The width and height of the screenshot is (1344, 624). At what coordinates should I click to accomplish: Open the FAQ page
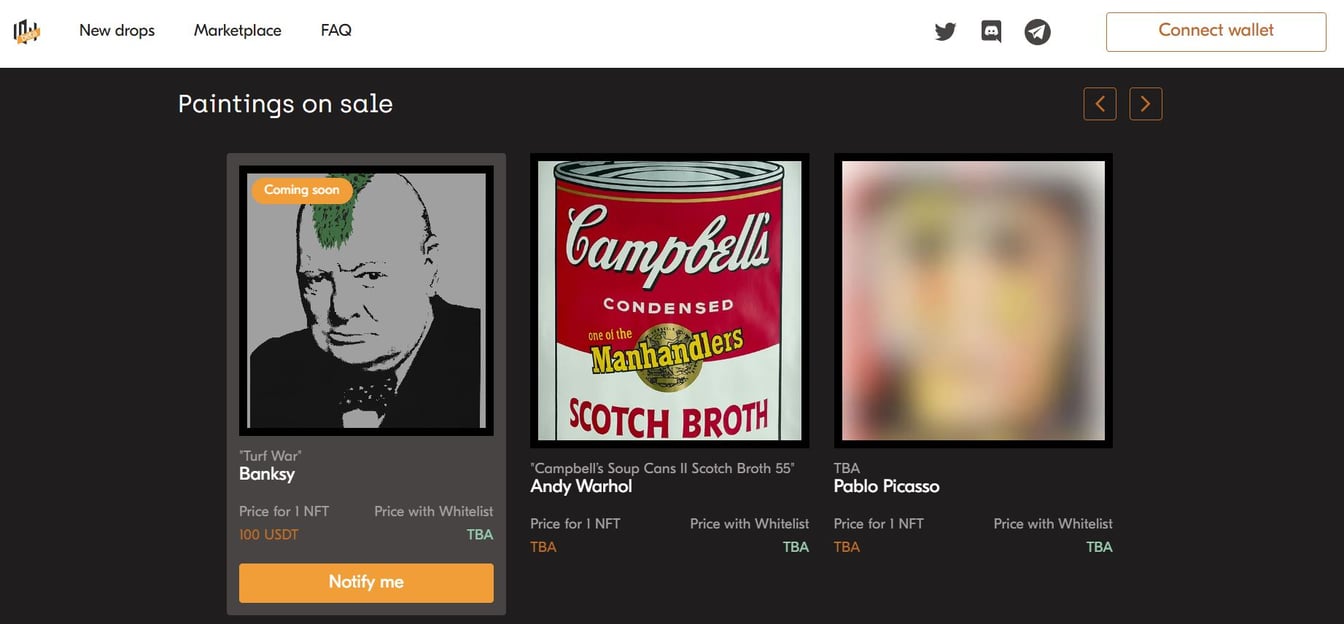[x=336, y=30]
